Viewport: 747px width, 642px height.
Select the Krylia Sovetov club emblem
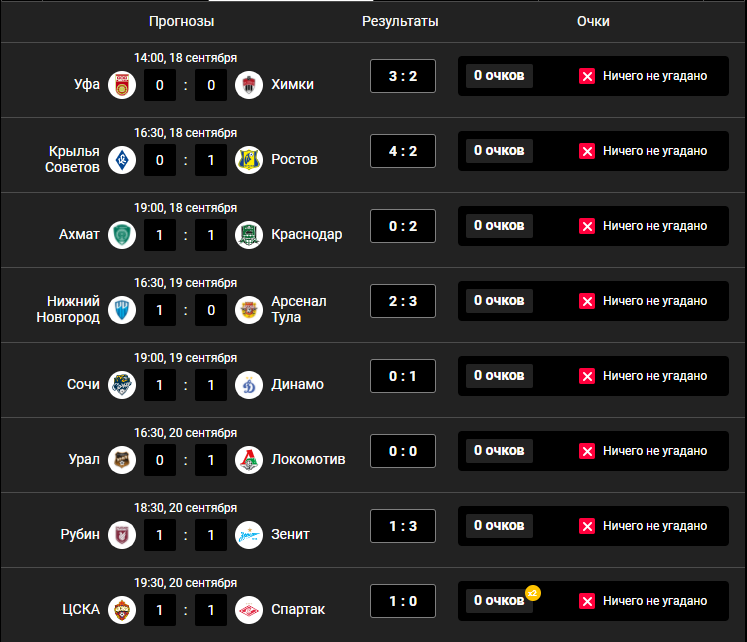(122, 160)
